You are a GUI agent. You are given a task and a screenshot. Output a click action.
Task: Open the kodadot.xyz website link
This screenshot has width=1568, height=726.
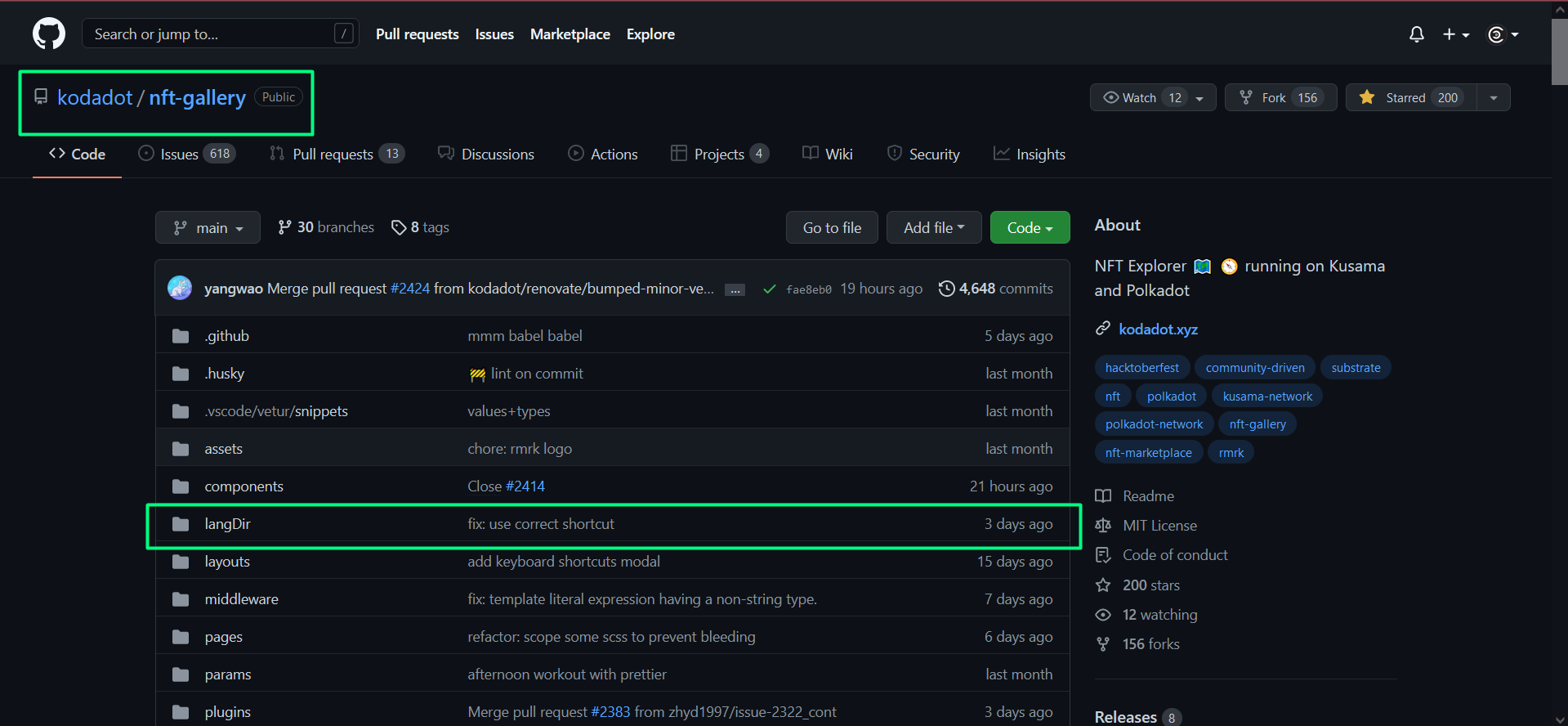tap(1158, 329)
